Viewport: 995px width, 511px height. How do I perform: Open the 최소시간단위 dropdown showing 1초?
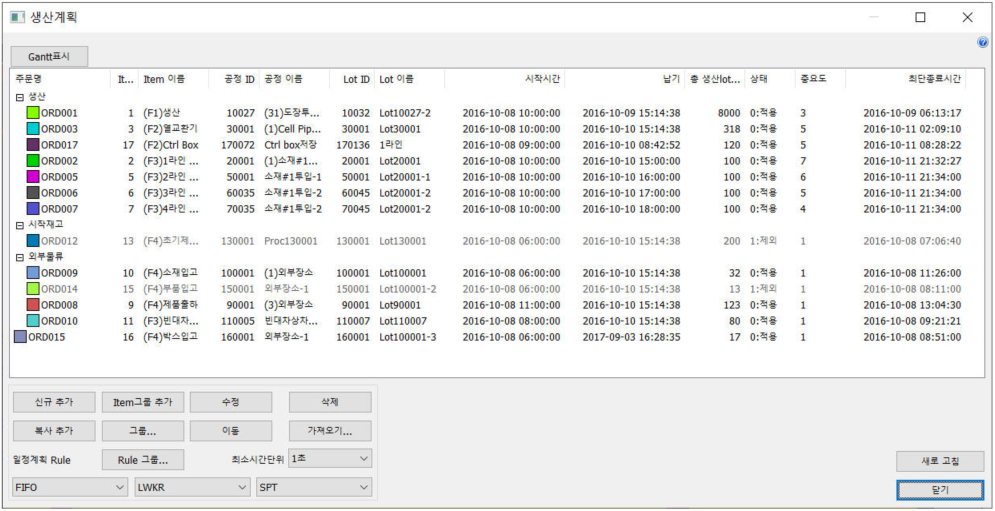pyautogui.click(x=329, y=458)
